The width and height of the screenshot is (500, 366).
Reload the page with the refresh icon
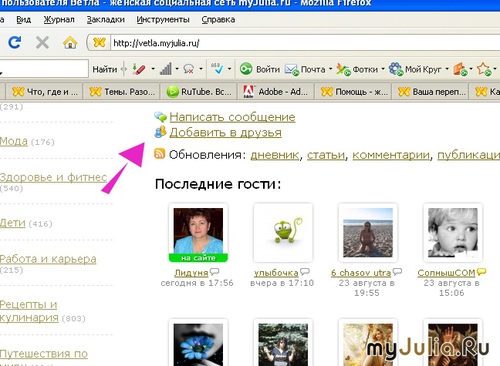pos(15,42)
